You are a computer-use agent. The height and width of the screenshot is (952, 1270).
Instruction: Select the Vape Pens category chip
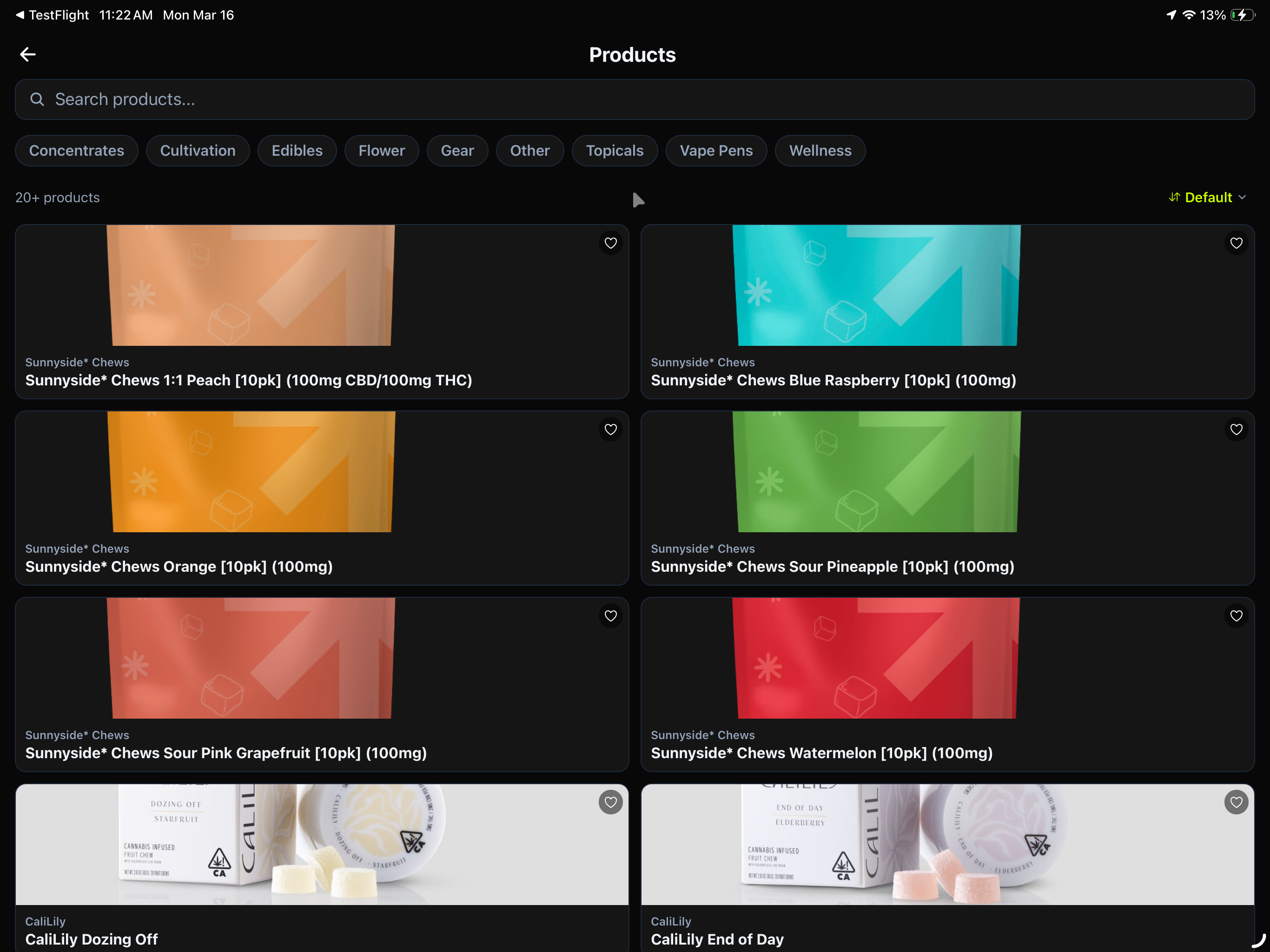[716, 151]
